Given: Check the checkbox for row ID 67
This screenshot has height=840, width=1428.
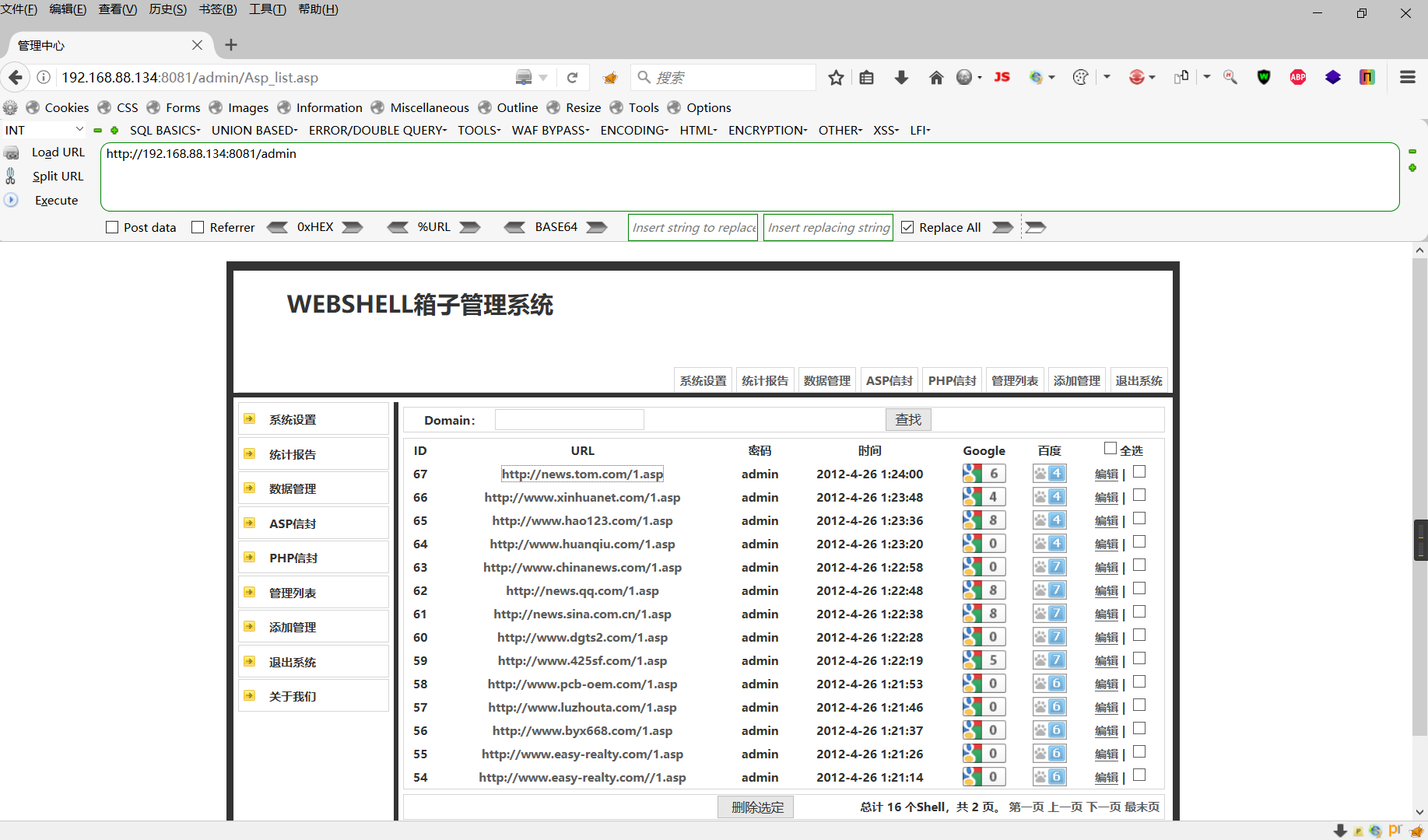Looking at the screenshot, I should tap(1139, 472).
